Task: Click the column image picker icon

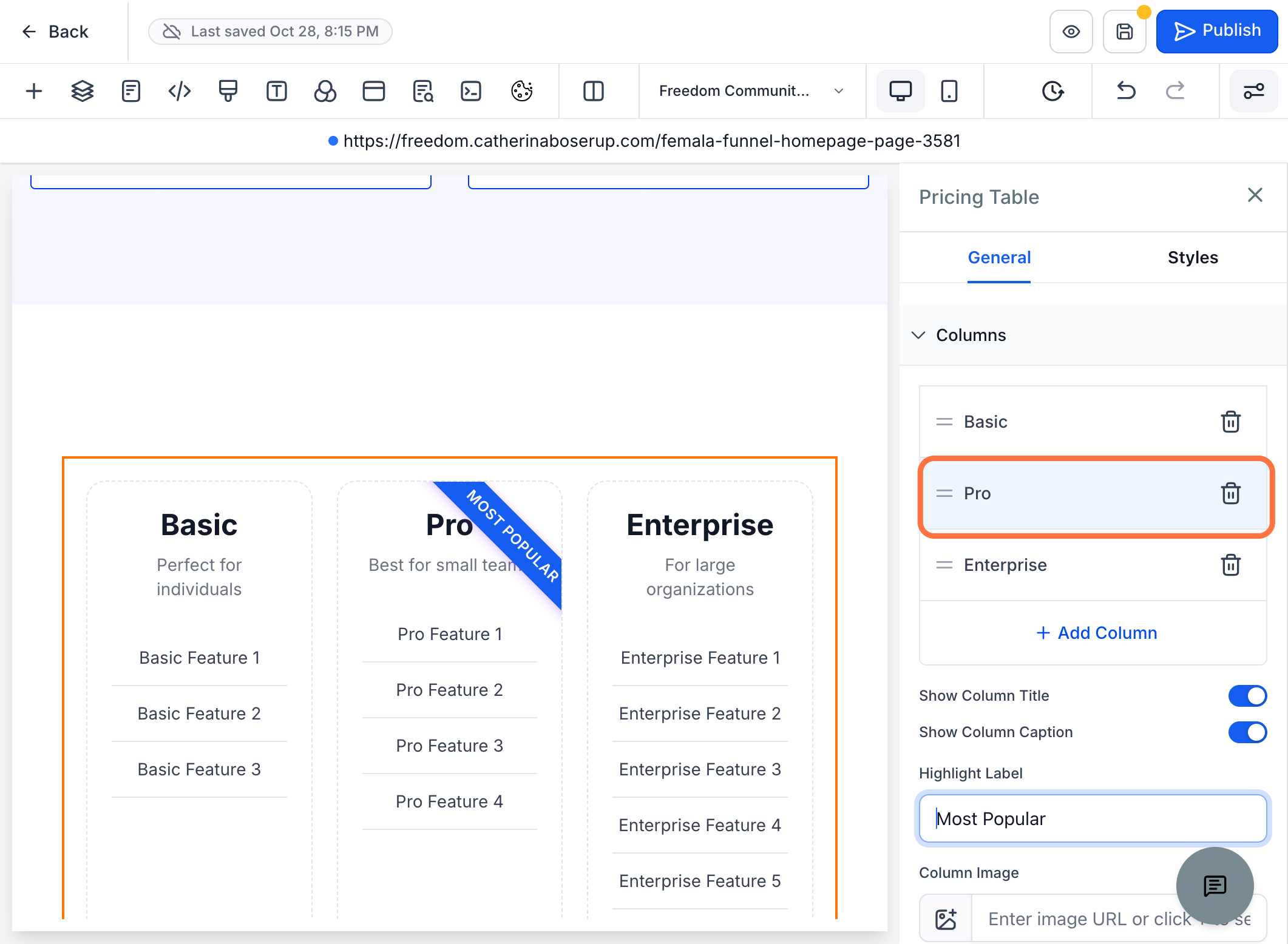Action: click(946, 919)
